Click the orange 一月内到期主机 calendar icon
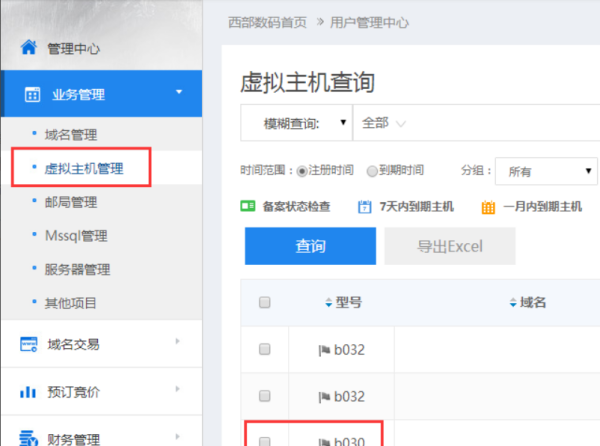 [x=488, y=207]
